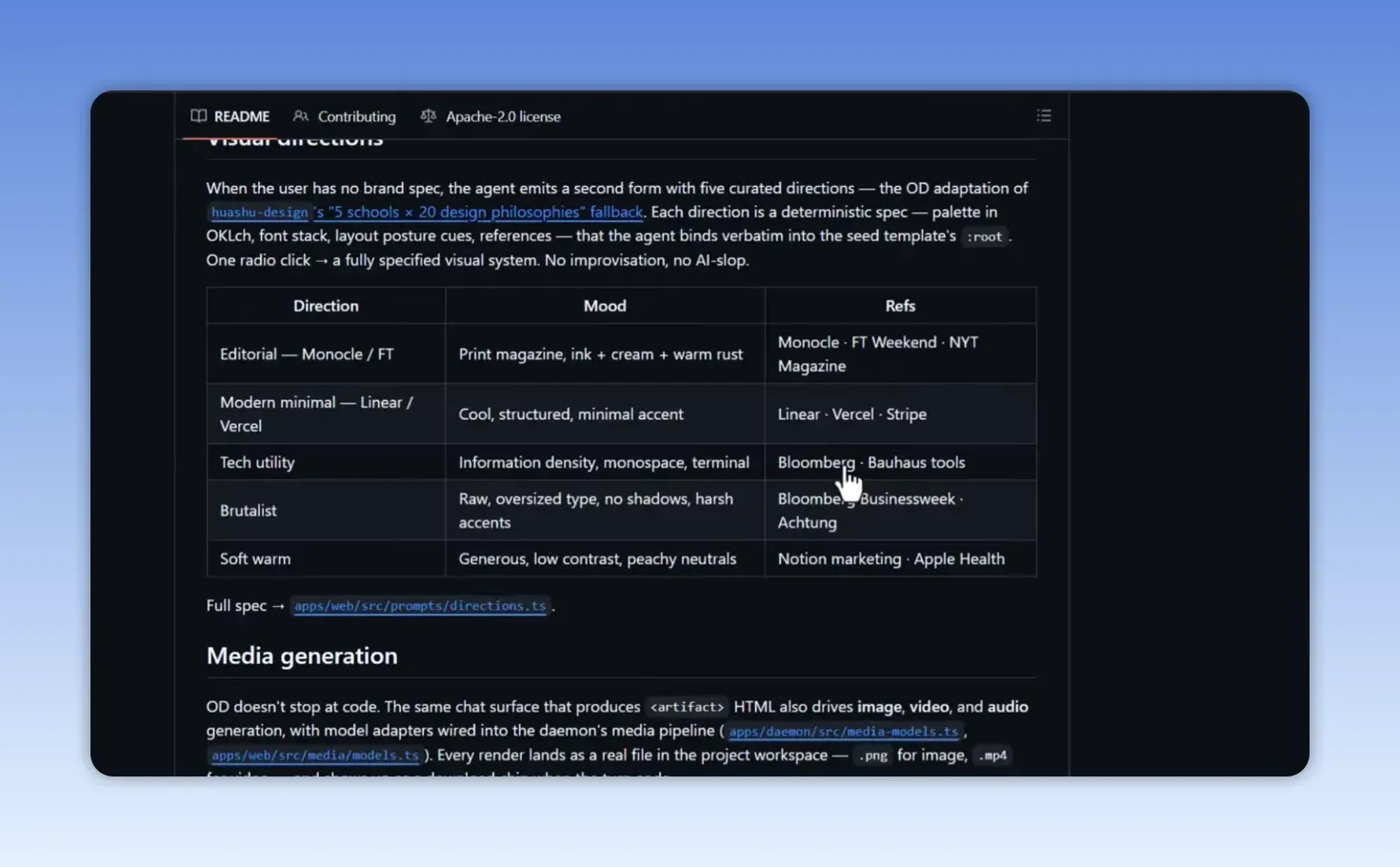The image size is (1400, 867).
Task: Open the apps/daemon/src/media-models.ts link
Action: 844,732
